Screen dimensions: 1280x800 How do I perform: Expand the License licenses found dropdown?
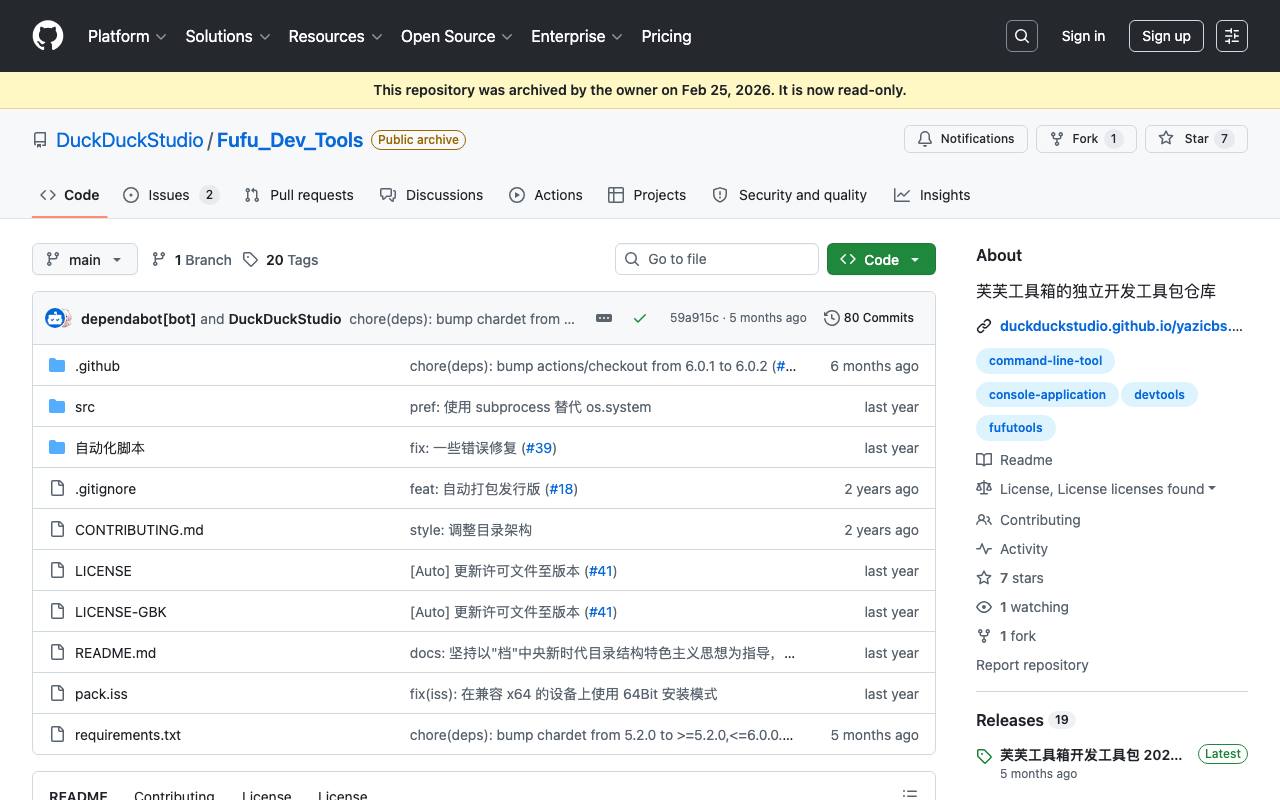(x=1108, y=489)
